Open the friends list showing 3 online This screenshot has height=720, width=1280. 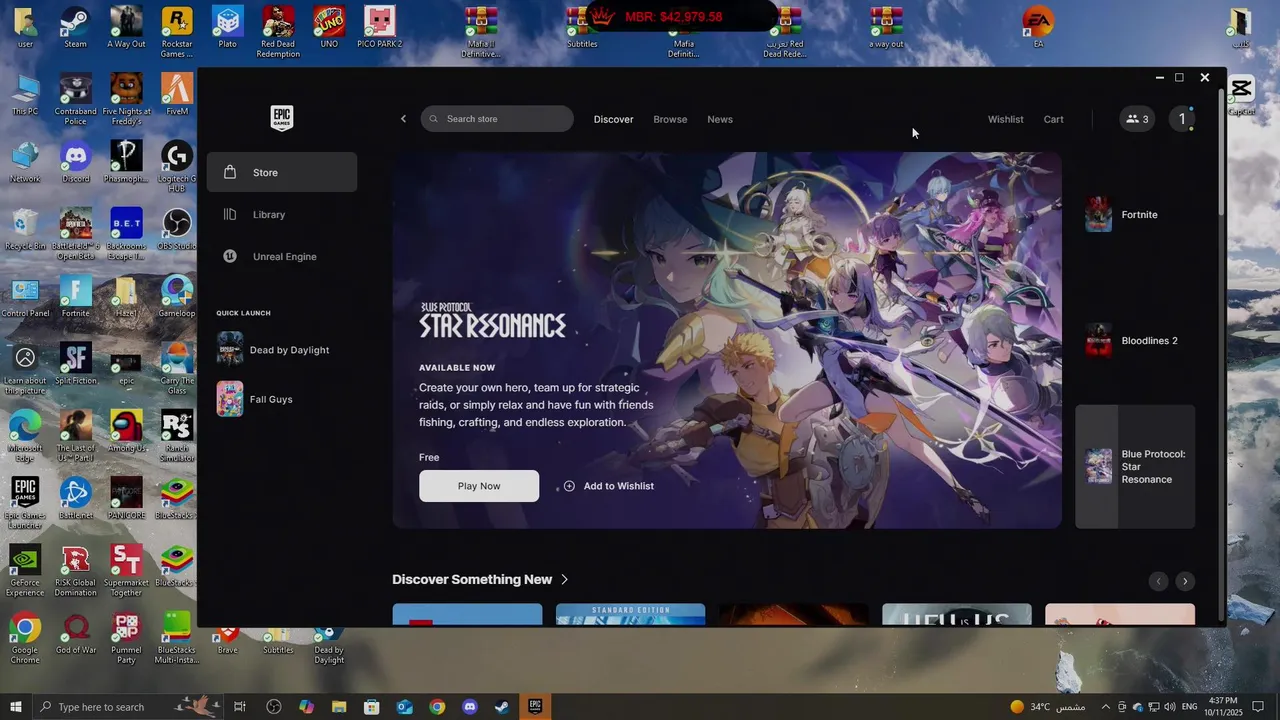coord(1137,119)
